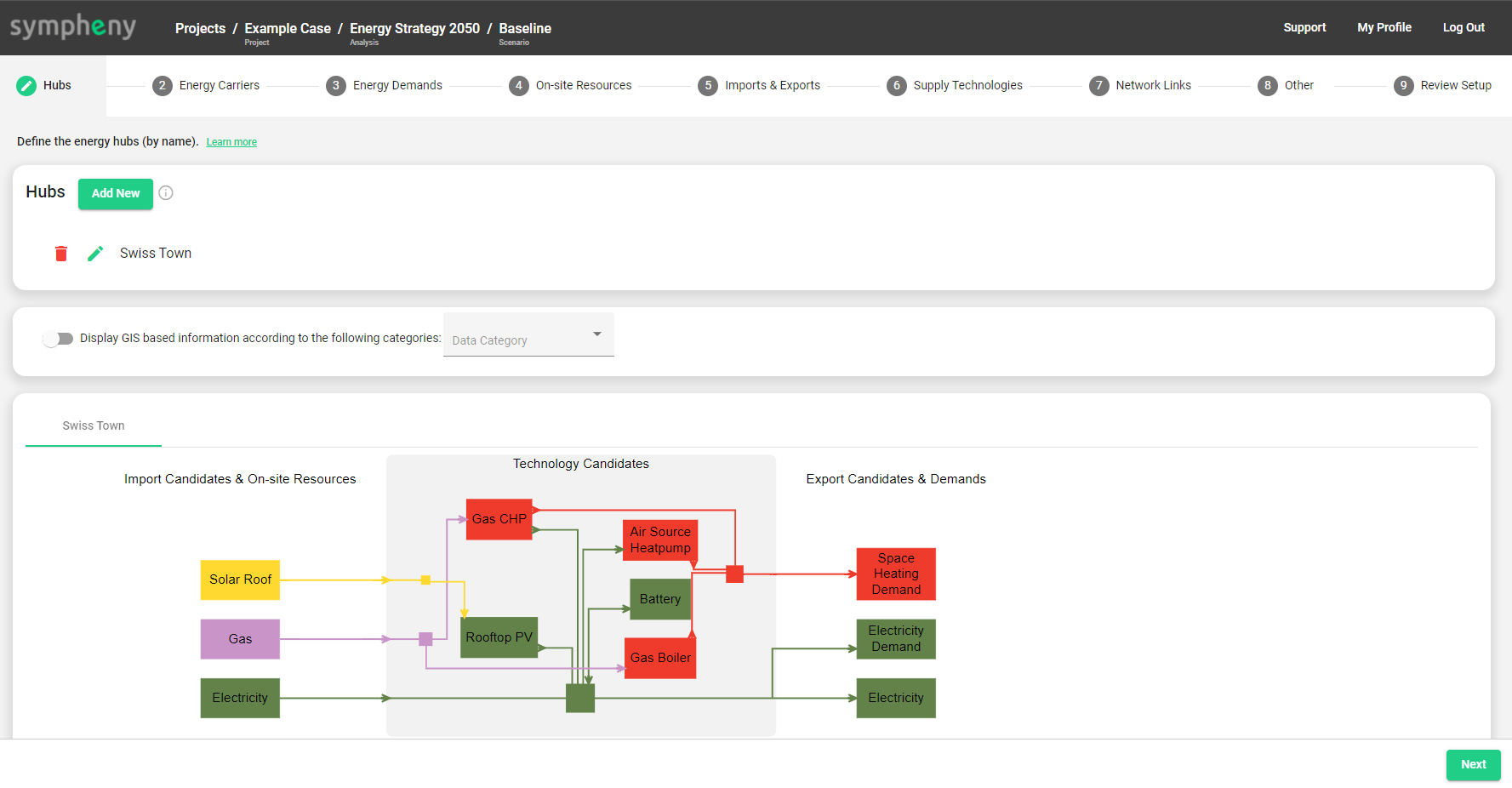
Task: Open the Example Case breadcrumb
Action: [288, 28]
